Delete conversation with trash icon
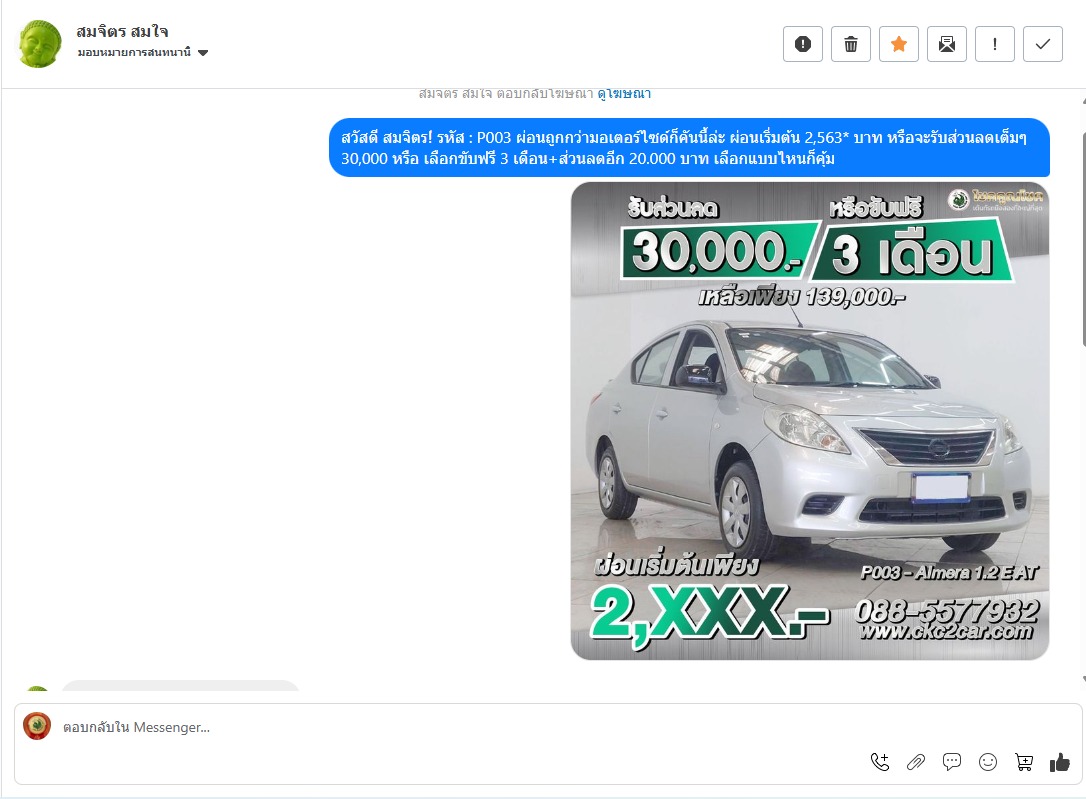This screenshot has width=1086, height=799. (851, 44)
